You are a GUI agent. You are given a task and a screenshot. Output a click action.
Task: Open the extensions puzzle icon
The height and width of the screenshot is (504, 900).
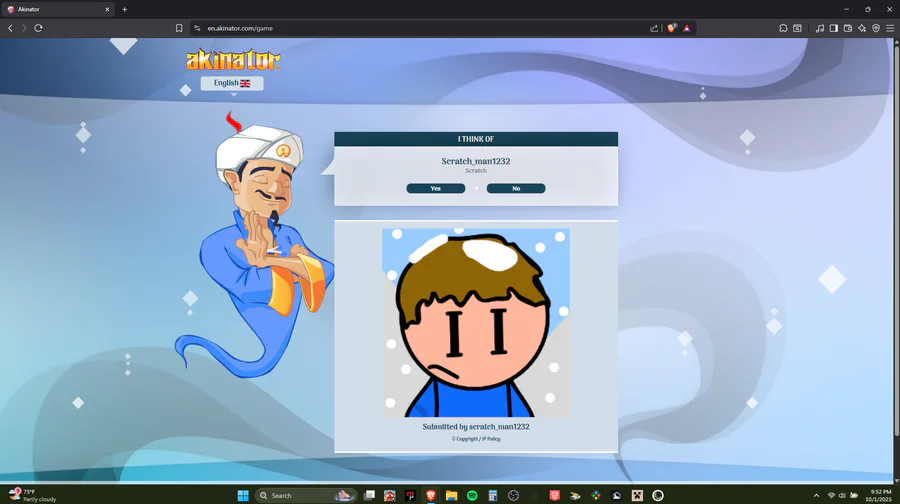pyautogui.click(x=783, y=28)
